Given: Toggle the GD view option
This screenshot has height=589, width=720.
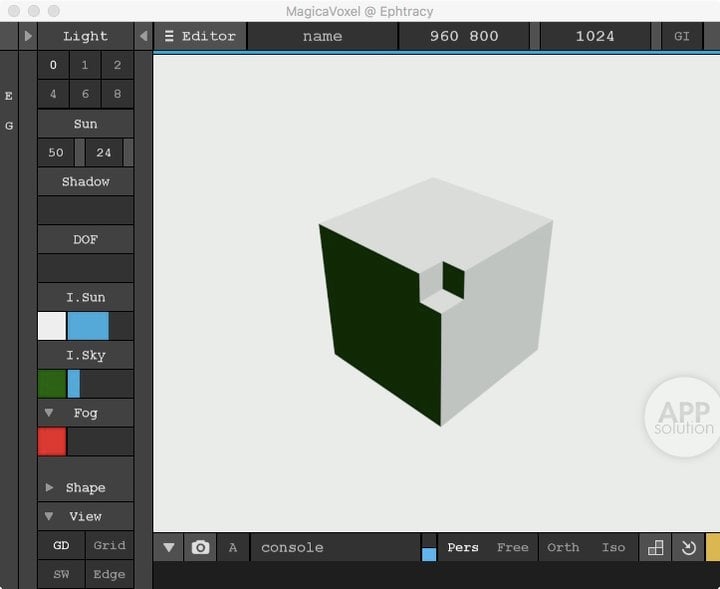Looking at the screenshot, I should click(x=61, y=545).
